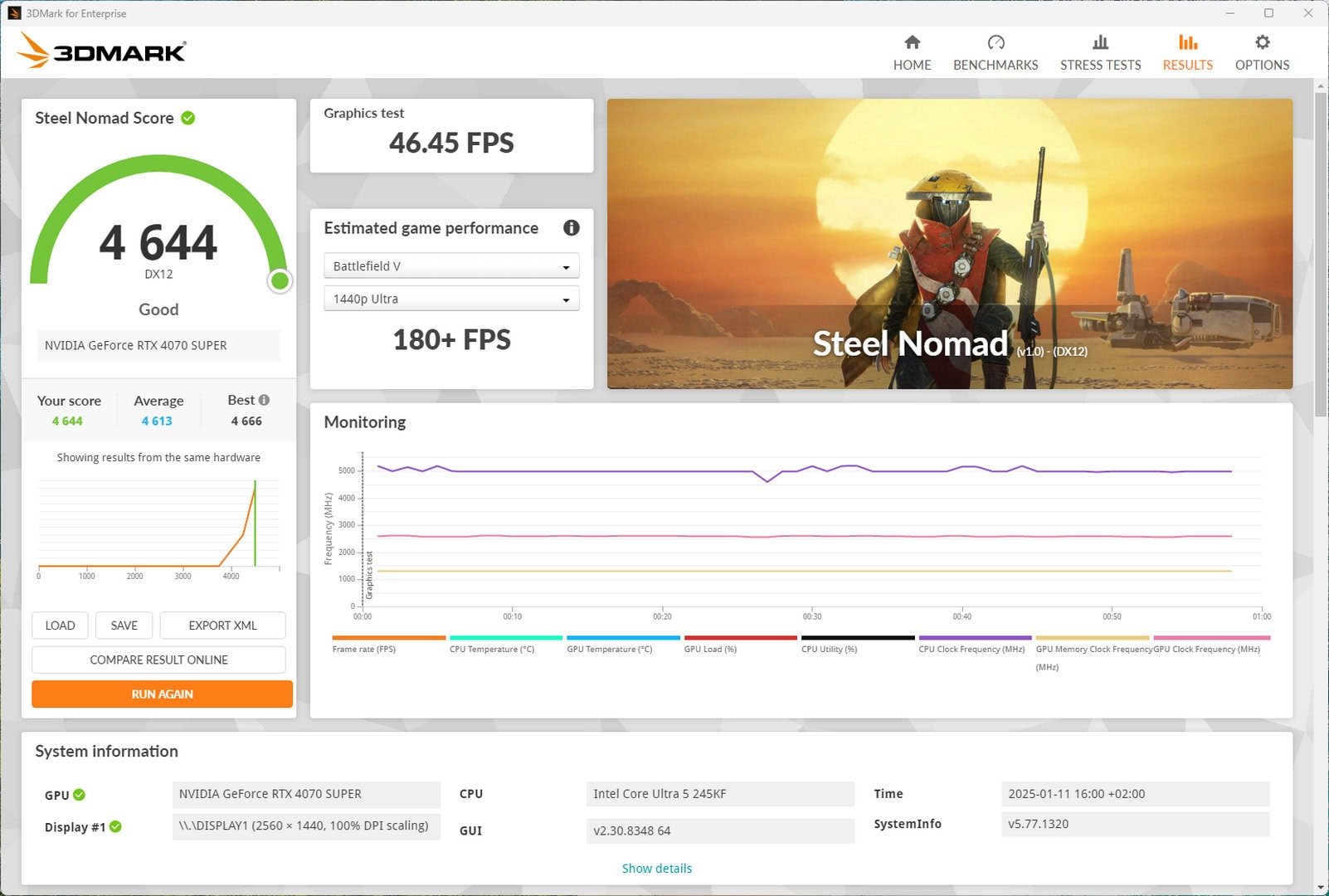Toggle GPU Memory Clock Frequency legend swatch
Screen dimensions: 1329x896
tap(1093, 638)
